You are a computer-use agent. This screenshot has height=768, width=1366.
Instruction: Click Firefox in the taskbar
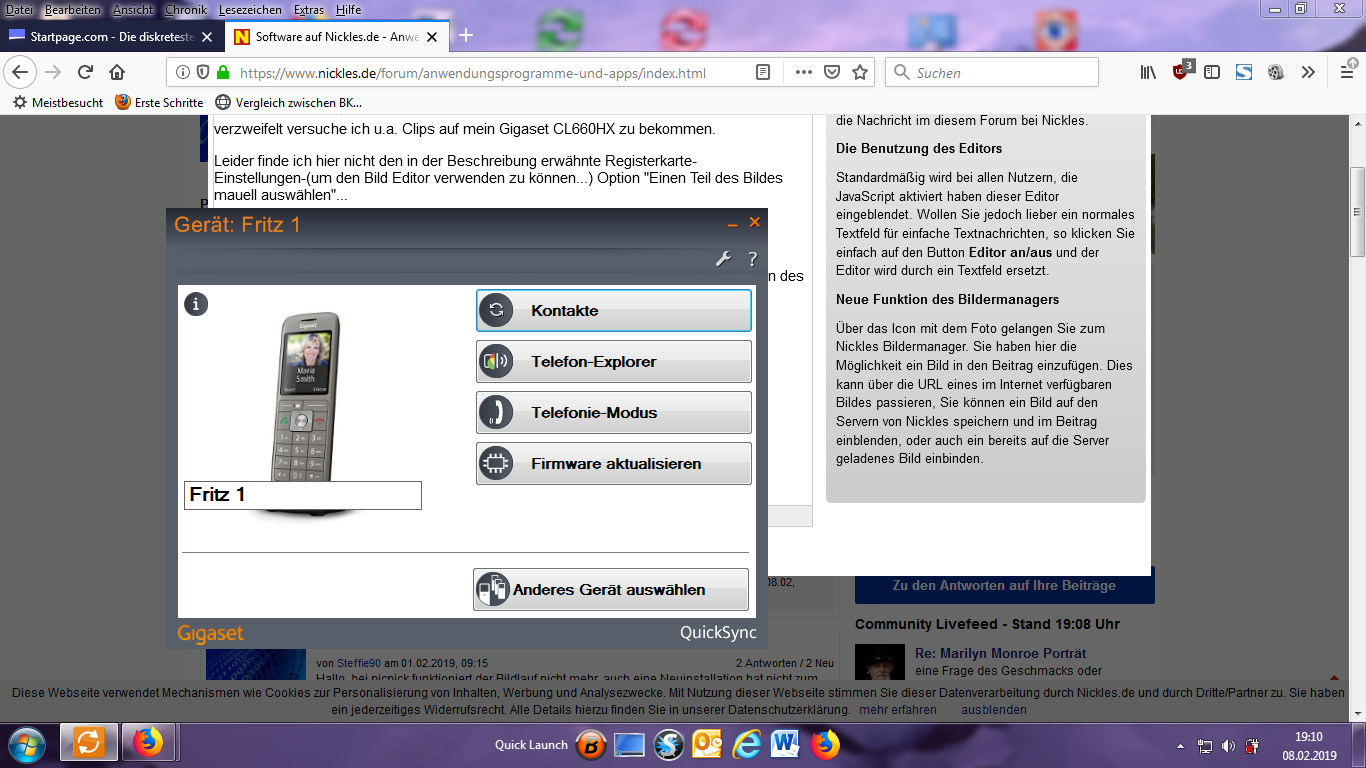tap(148, 743)
